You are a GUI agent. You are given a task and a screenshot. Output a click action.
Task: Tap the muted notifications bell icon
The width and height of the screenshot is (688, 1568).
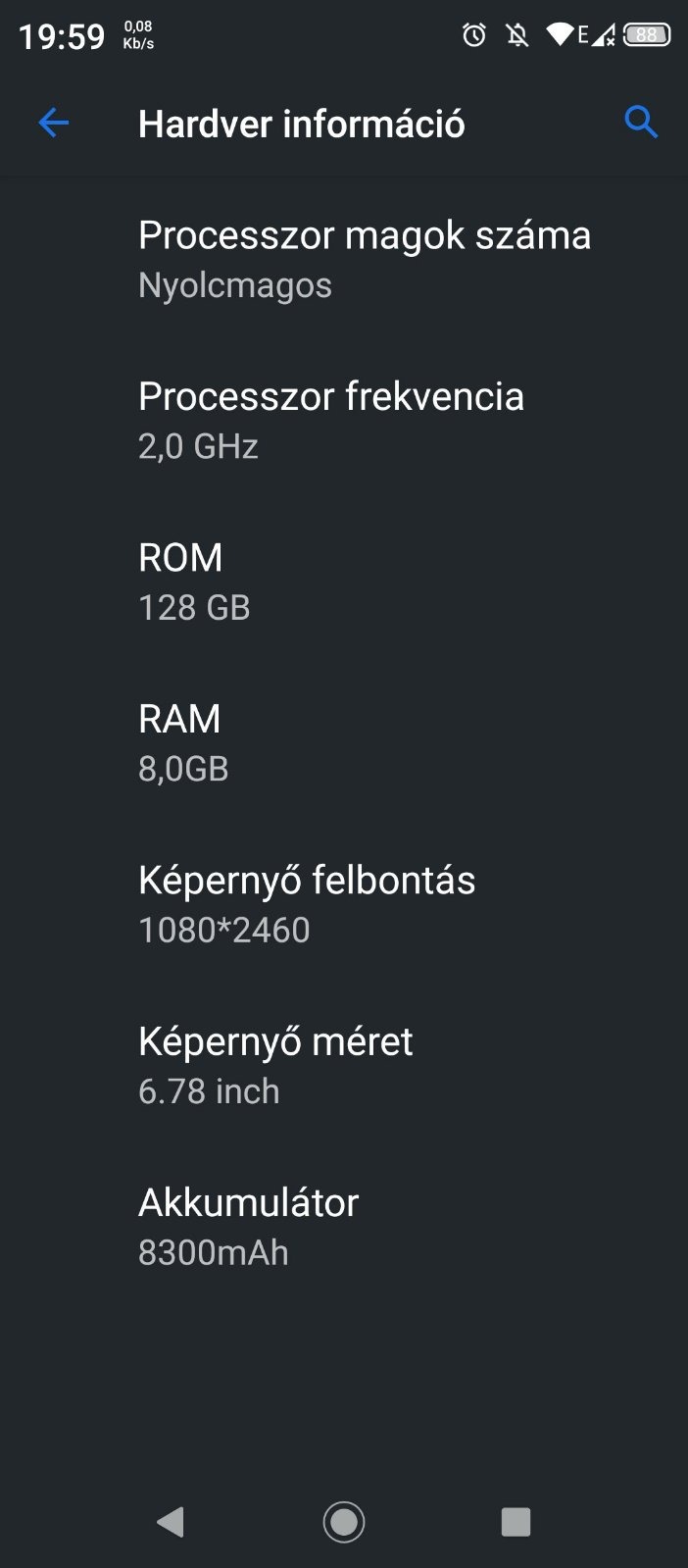[x=517, y=36]
